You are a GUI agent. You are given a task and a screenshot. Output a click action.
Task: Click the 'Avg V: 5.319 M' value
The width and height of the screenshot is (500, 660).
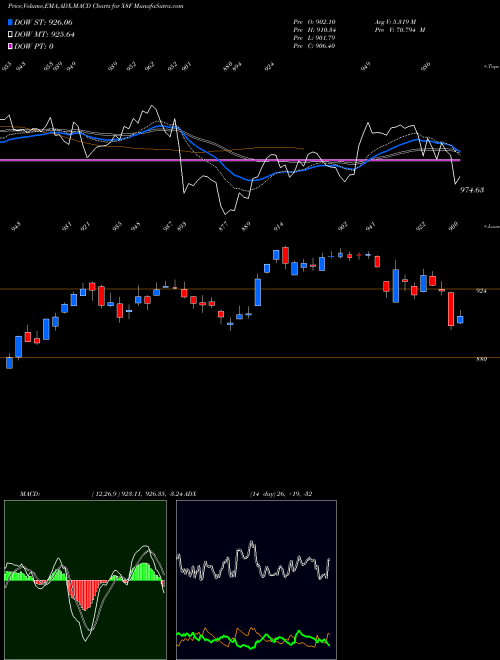tap(395, 21)
